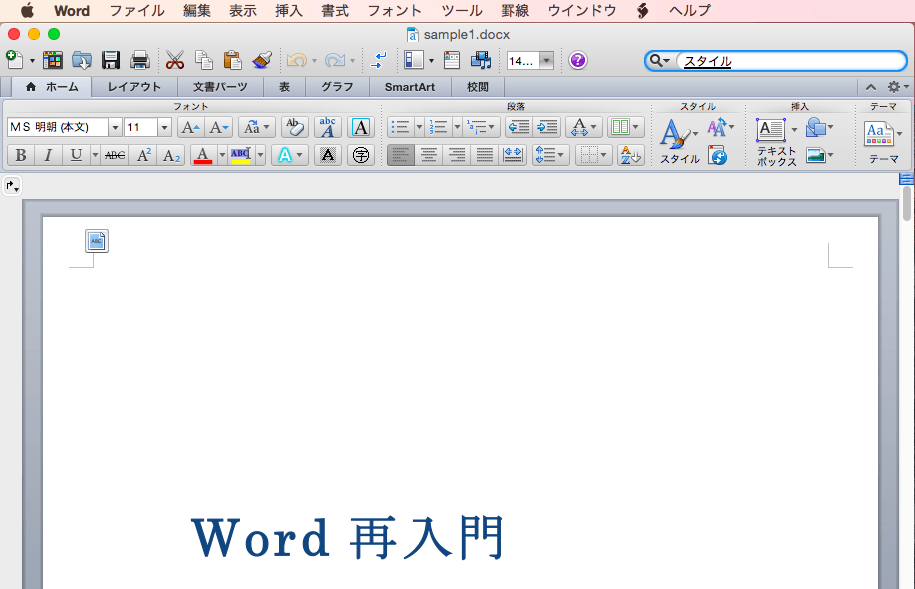Apply enclosed character icon
The image size is (915, 589).
(x=361, y=155)
